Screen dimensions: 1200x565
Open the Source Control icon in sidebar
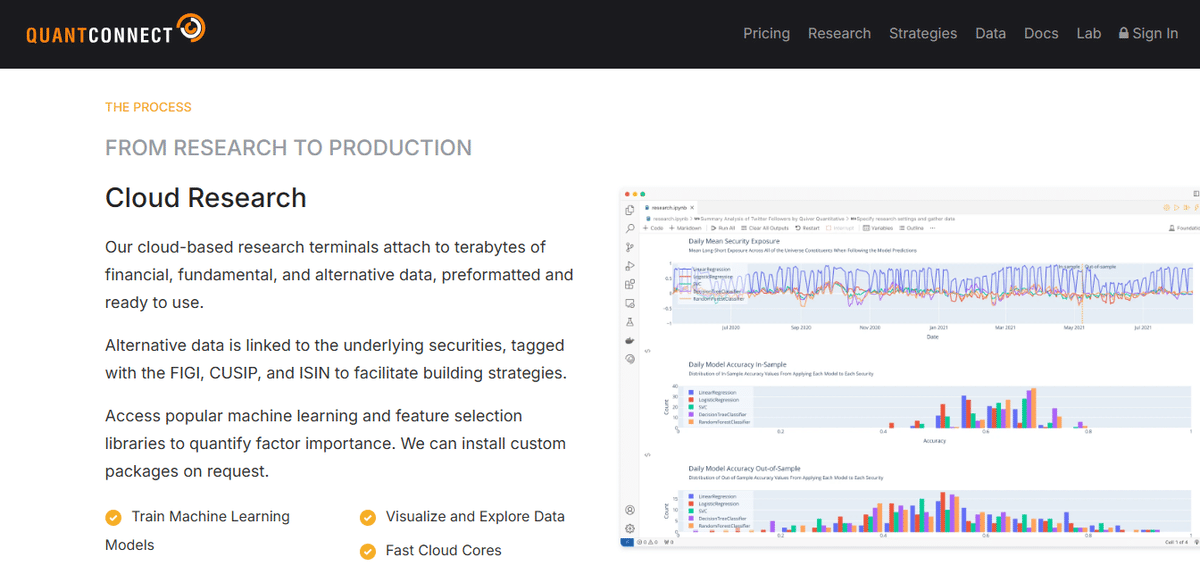click(630, 247)
